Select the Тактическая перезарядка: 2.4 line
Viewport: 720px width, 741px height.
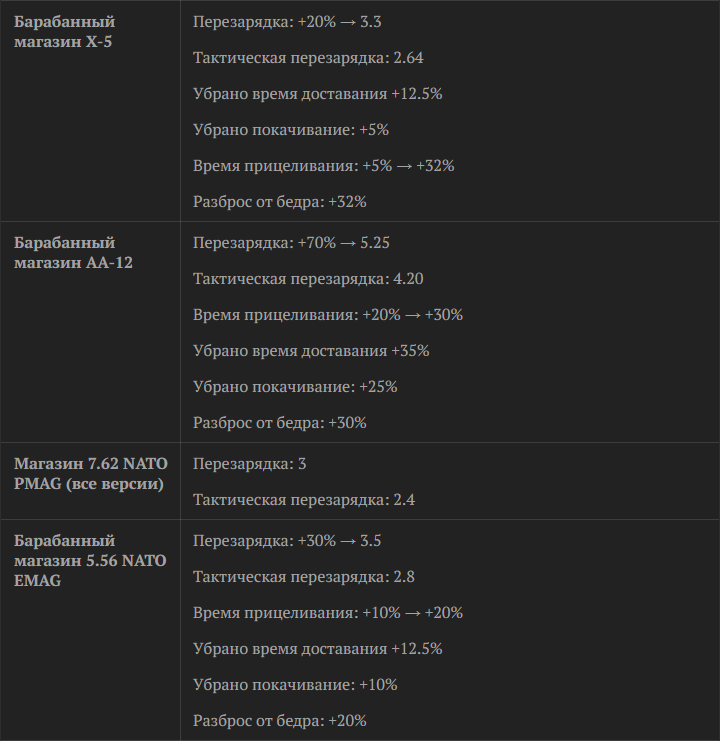304,500
